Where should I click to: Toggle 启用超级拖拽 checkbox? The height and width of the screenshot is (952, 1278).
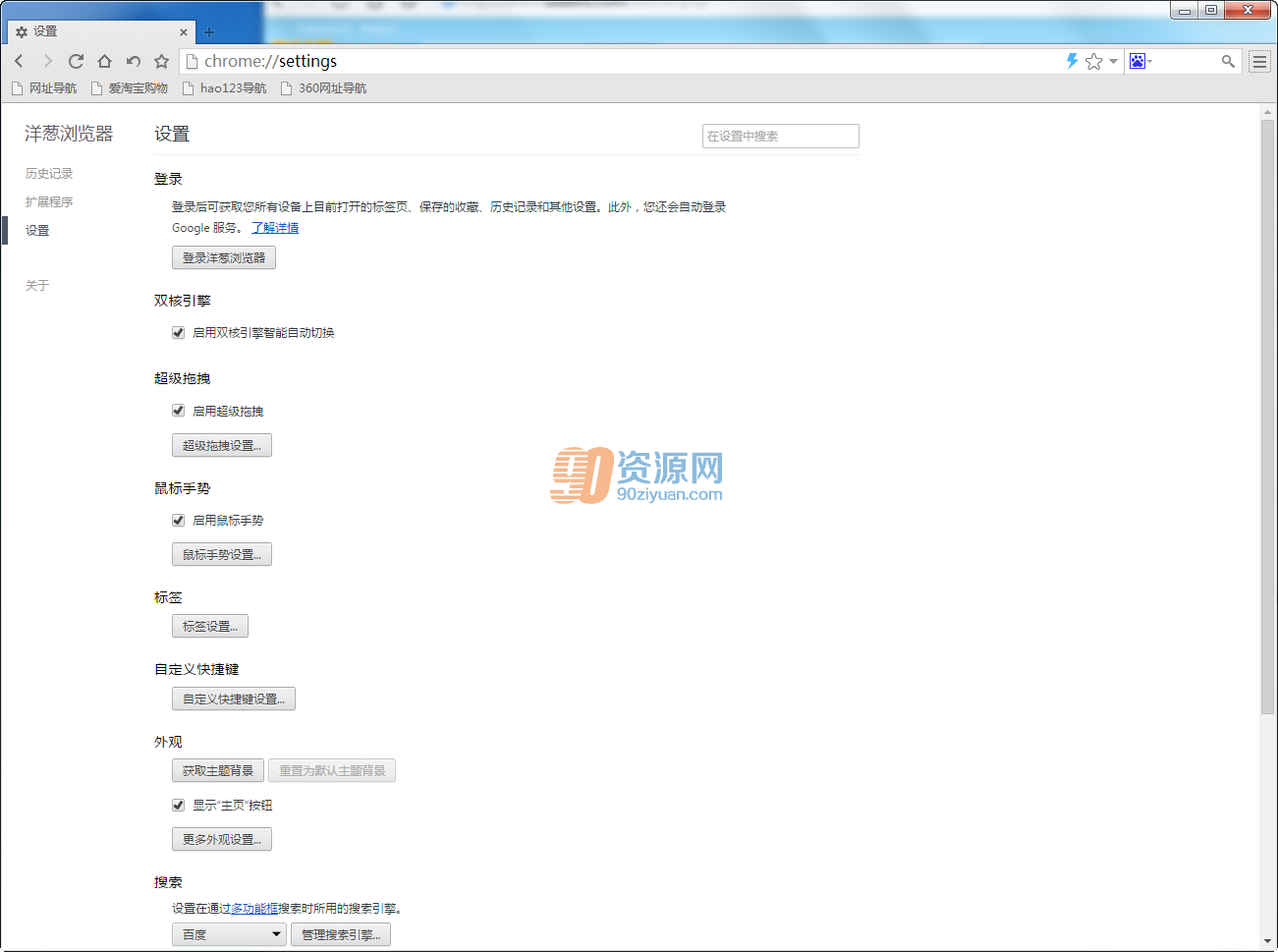click(x=178, y=411)
